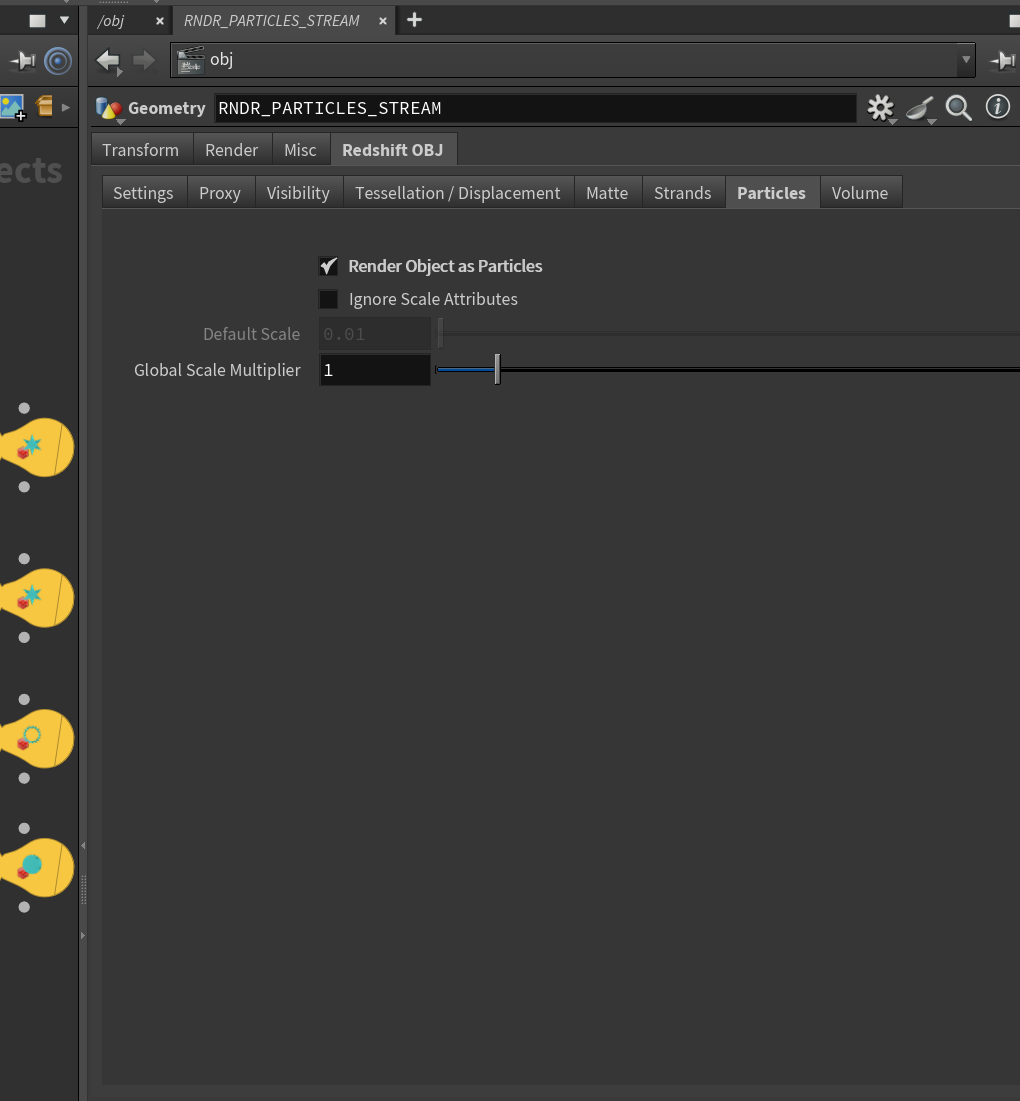This screenshot has height=1101, width=1020.
Task: Click the pin icon beside the path field
Action: pos(1002,61)
